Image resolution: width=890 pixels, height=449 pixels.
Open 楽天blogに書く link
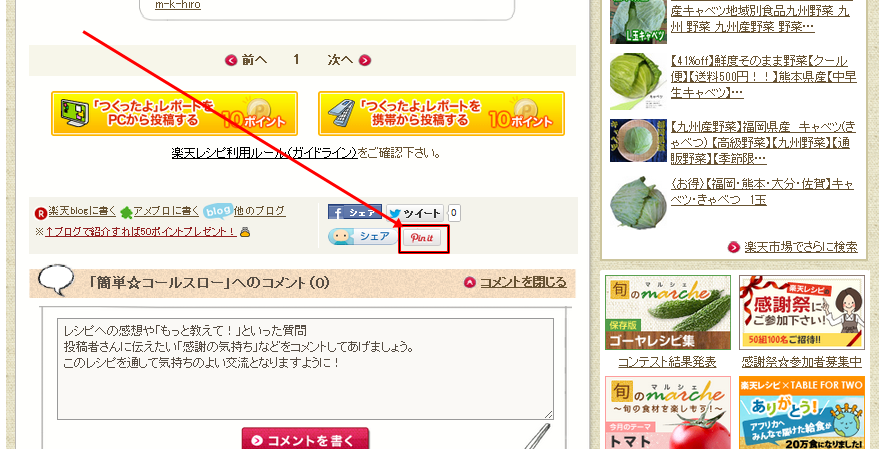[75, 211]
